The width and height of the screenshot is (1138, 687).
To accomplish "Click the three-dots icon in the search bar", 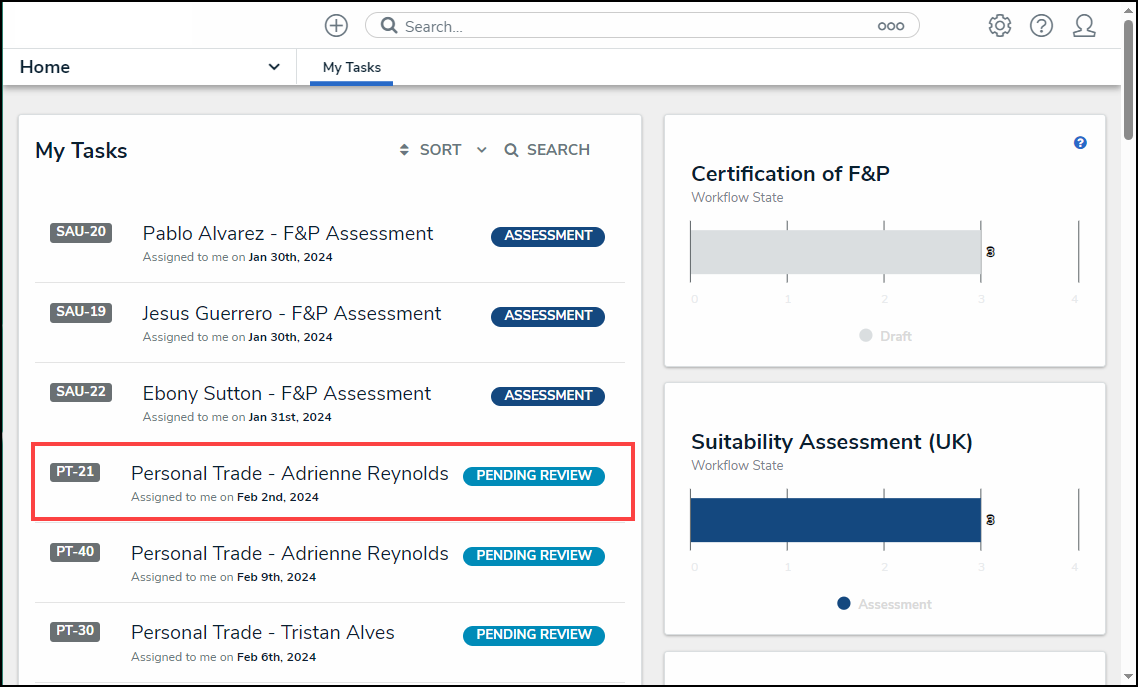I will [x=890, y=27].
